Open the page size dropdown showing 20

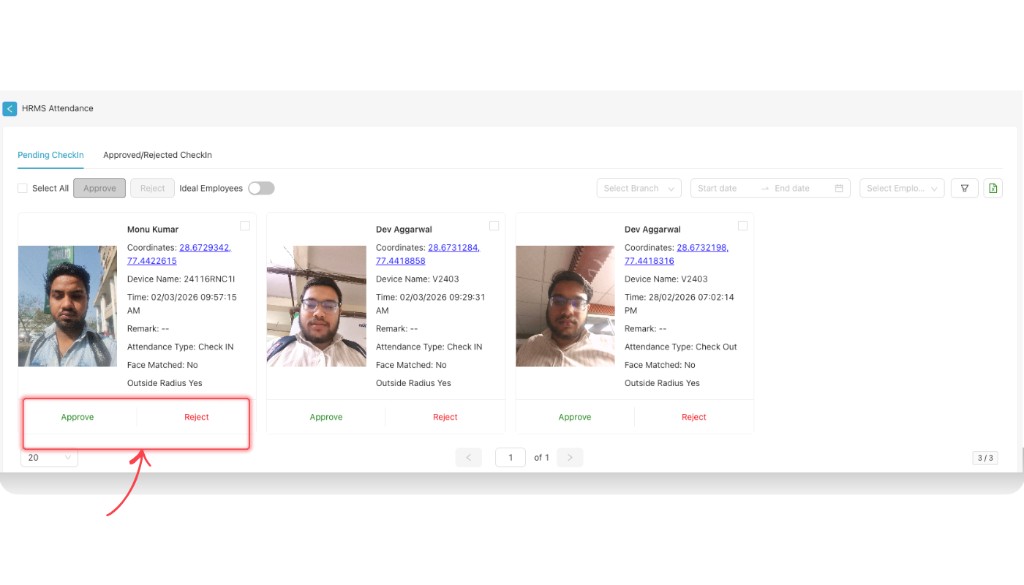pos(49,457)
